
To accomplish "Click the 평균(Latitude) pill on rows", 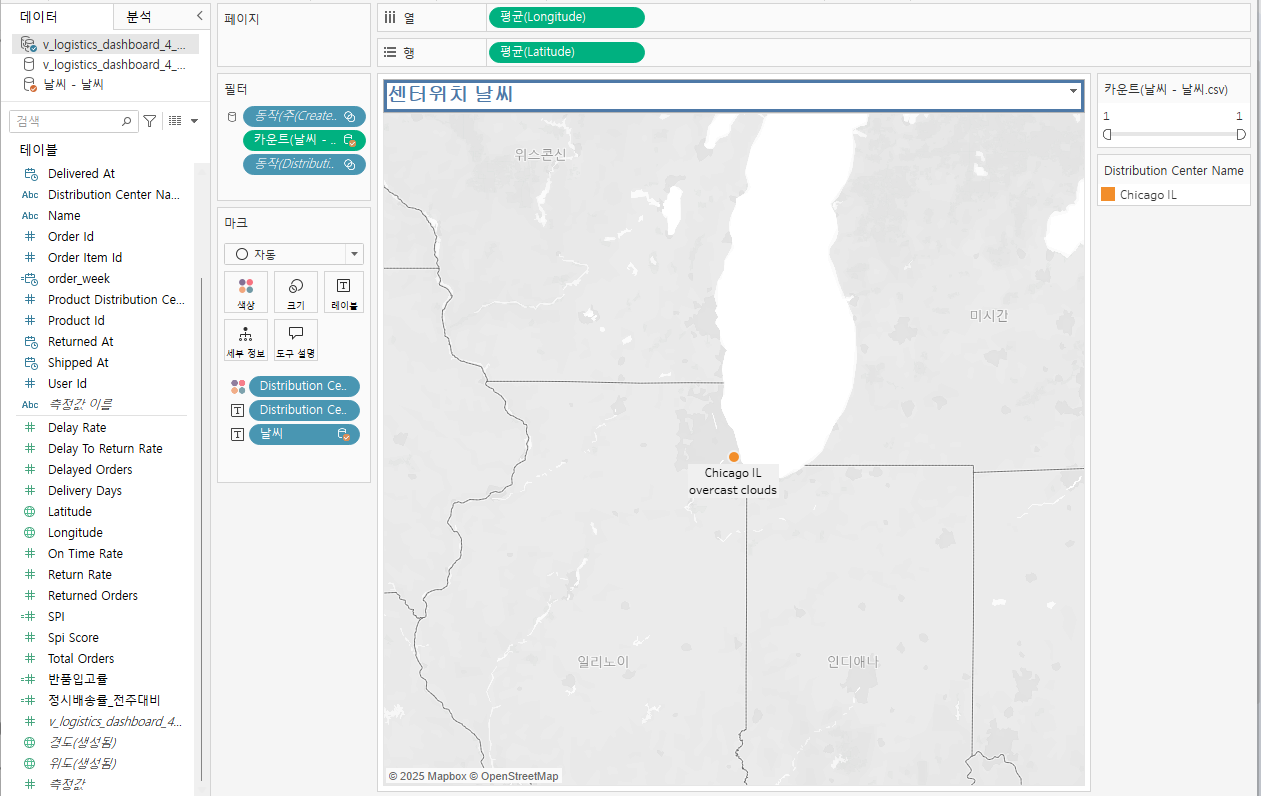I will point(566,52).
